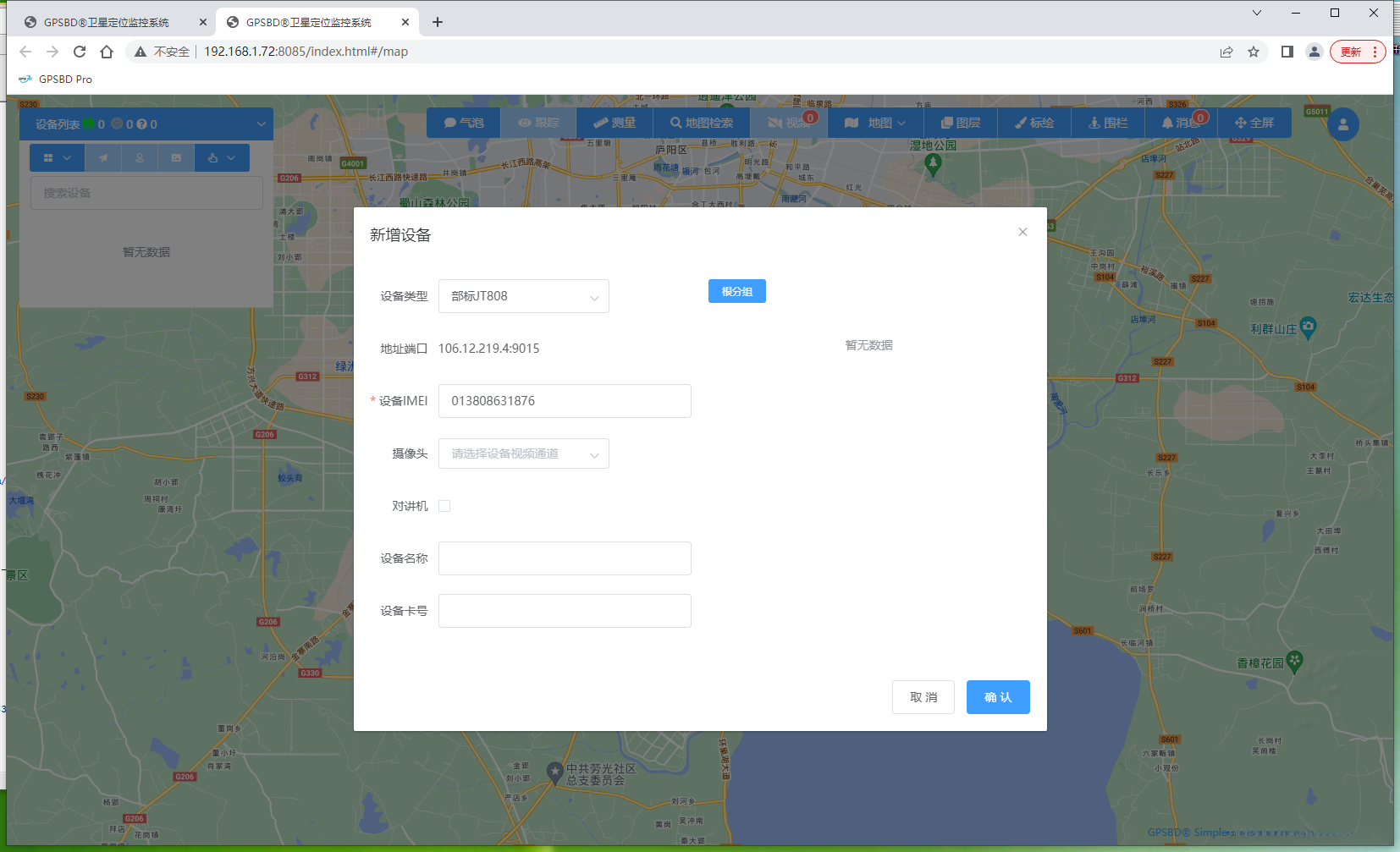Image resolution: width=1400 pixels, height=852 pixels.
Task: Click the picture icon in device panel
Action: [176, 158]
